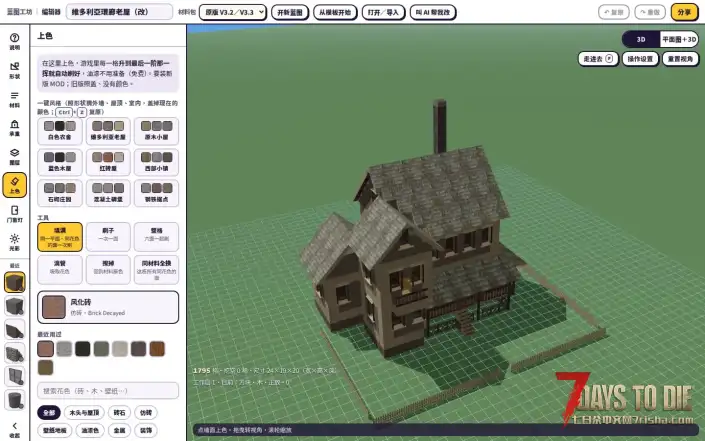Screen dimensions: 705x441
Task: Open the 材料包 version dropdown V3.2/V3.3
Action: coord(233,12)
